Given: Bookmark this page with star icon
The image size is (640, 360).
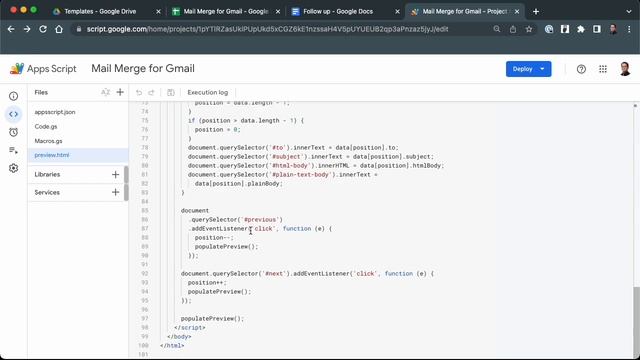Looking at the screenshot, I should pos(529,29).
